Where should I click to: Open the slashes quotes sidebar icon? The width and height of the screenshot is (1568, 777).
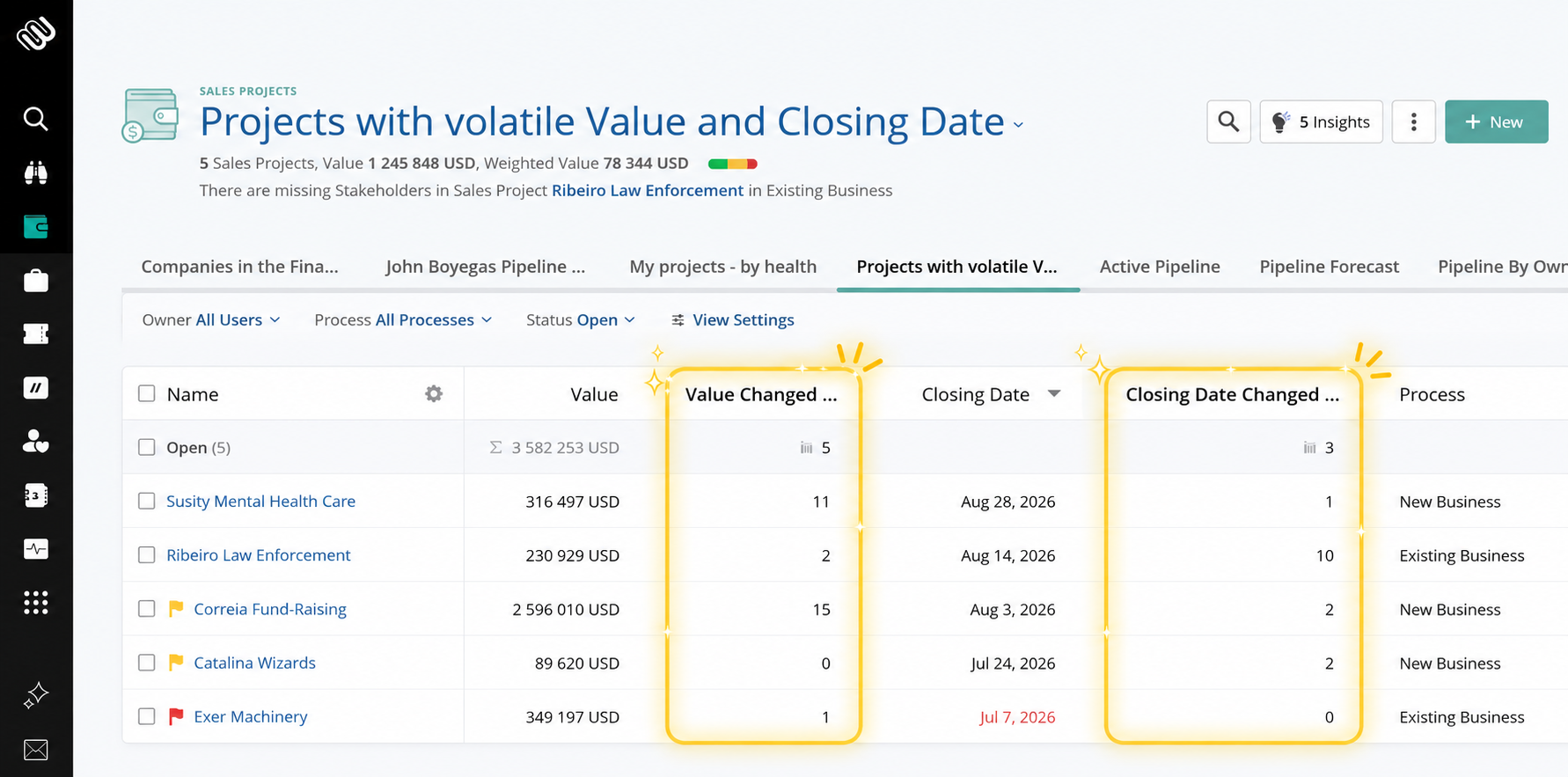36,388
